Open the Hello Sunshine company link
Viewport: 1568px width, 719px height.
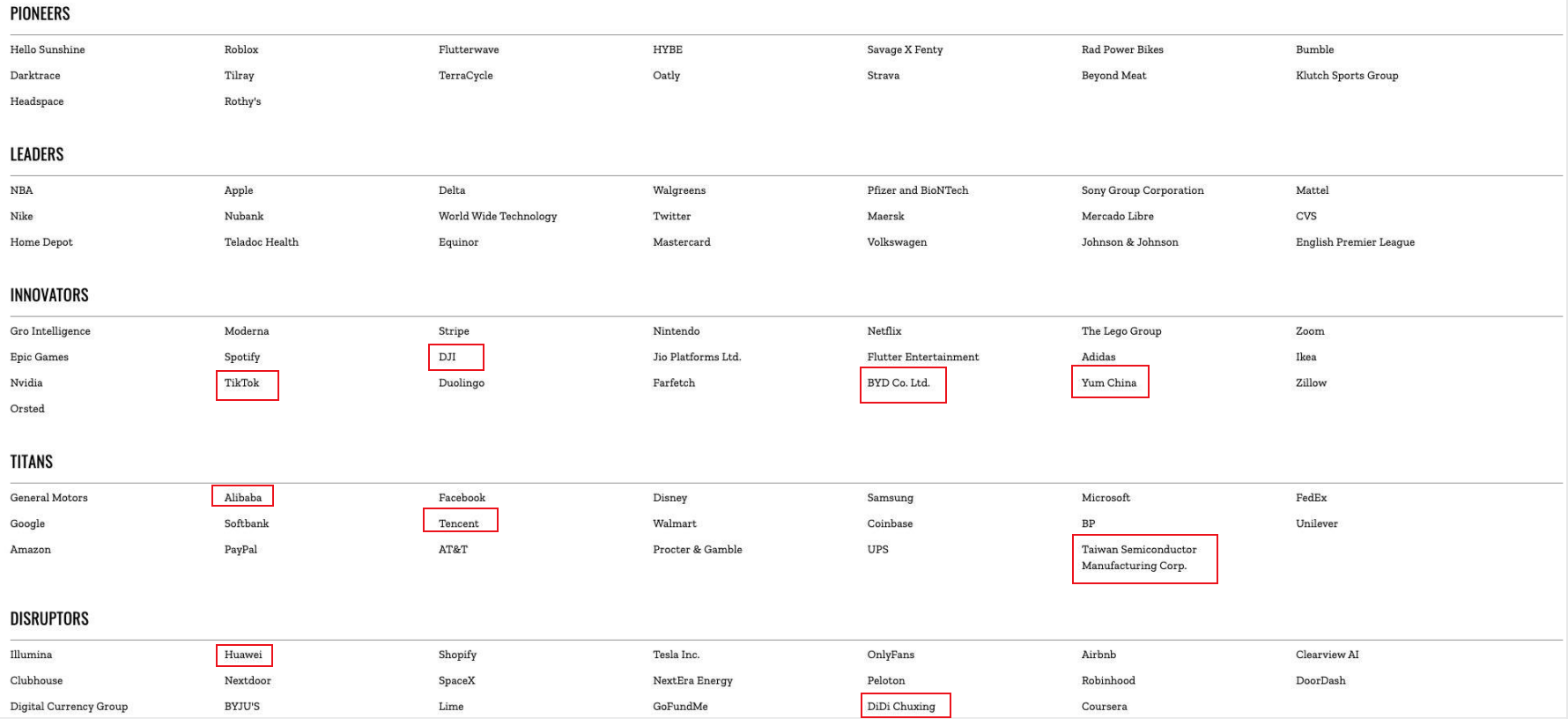(x=48, y=49)
